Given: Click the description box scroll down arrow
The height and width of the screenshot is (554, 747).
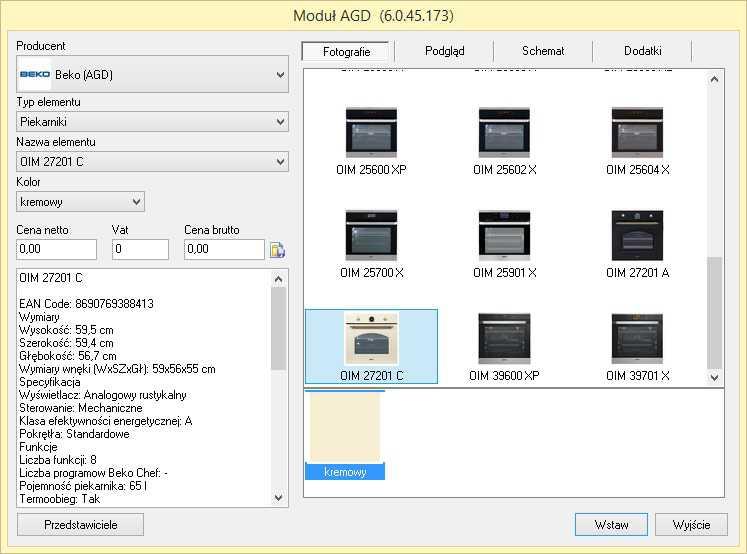Looking at the screenshot, I should [279, 498].
